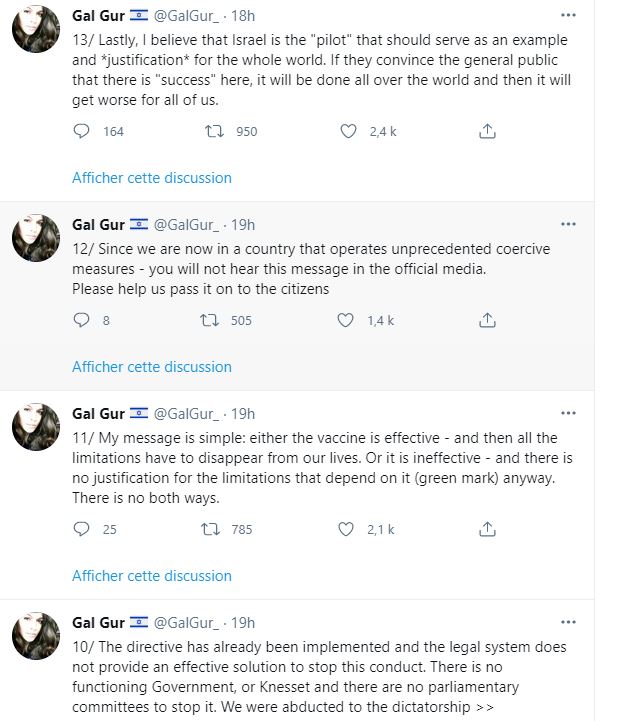This screenshot has height=721, width=622.
Task: Click 'Afficher cette discussion' under tweet 13/
Action: (x=152, y=178)
